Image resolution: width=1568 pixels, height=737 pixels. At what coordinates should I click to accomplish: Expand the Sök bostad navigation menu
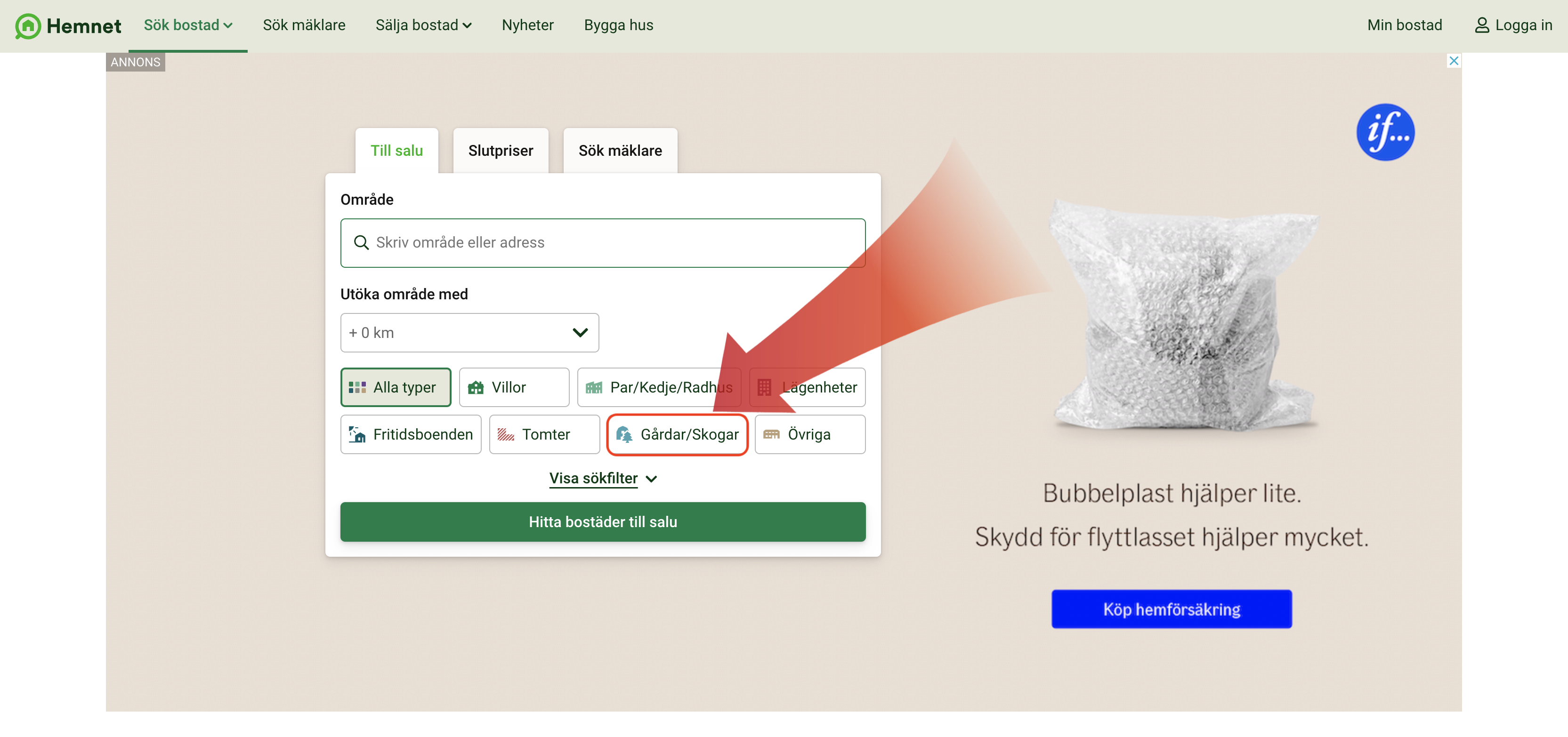pos(187,25)
